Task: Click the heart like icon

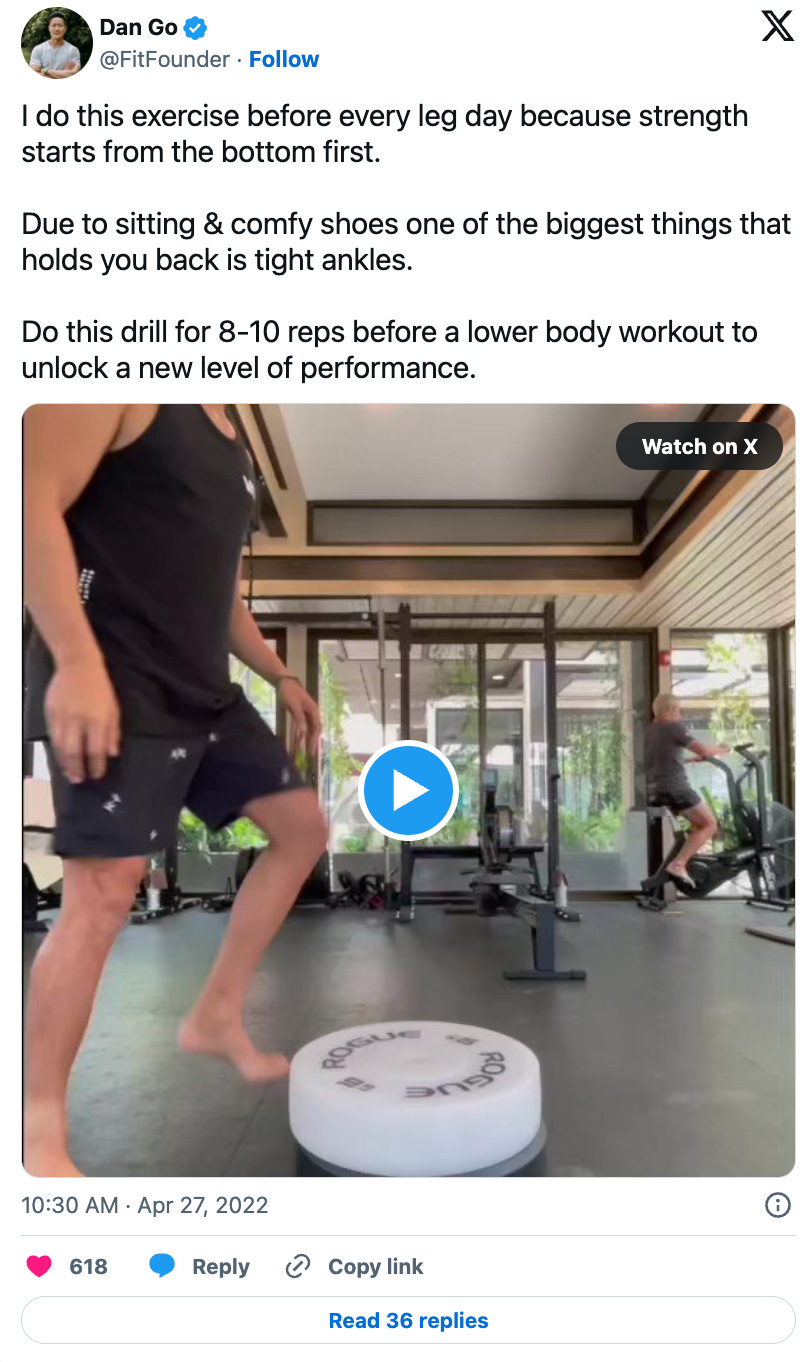Action: (x=39, y=1266)
